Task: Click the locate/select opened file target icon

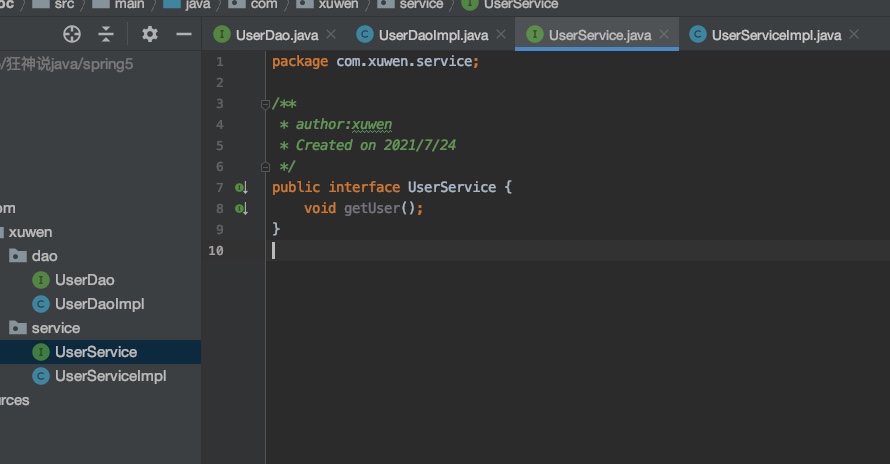Action: pyautogui.click(x=71, y=34)
